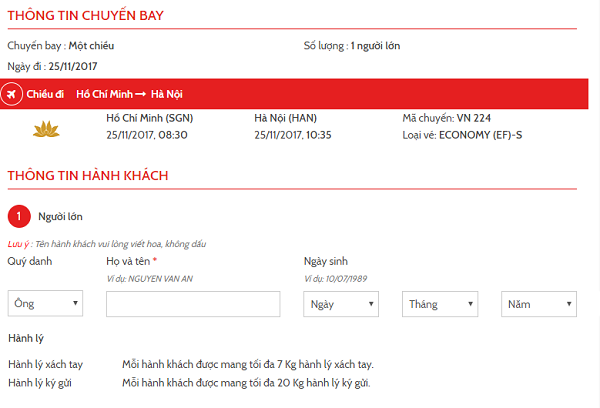Click 'Hồ Chí Minh → Hà Nội' route text
This screenshot has height=408, width=600.
click(129, 94)
